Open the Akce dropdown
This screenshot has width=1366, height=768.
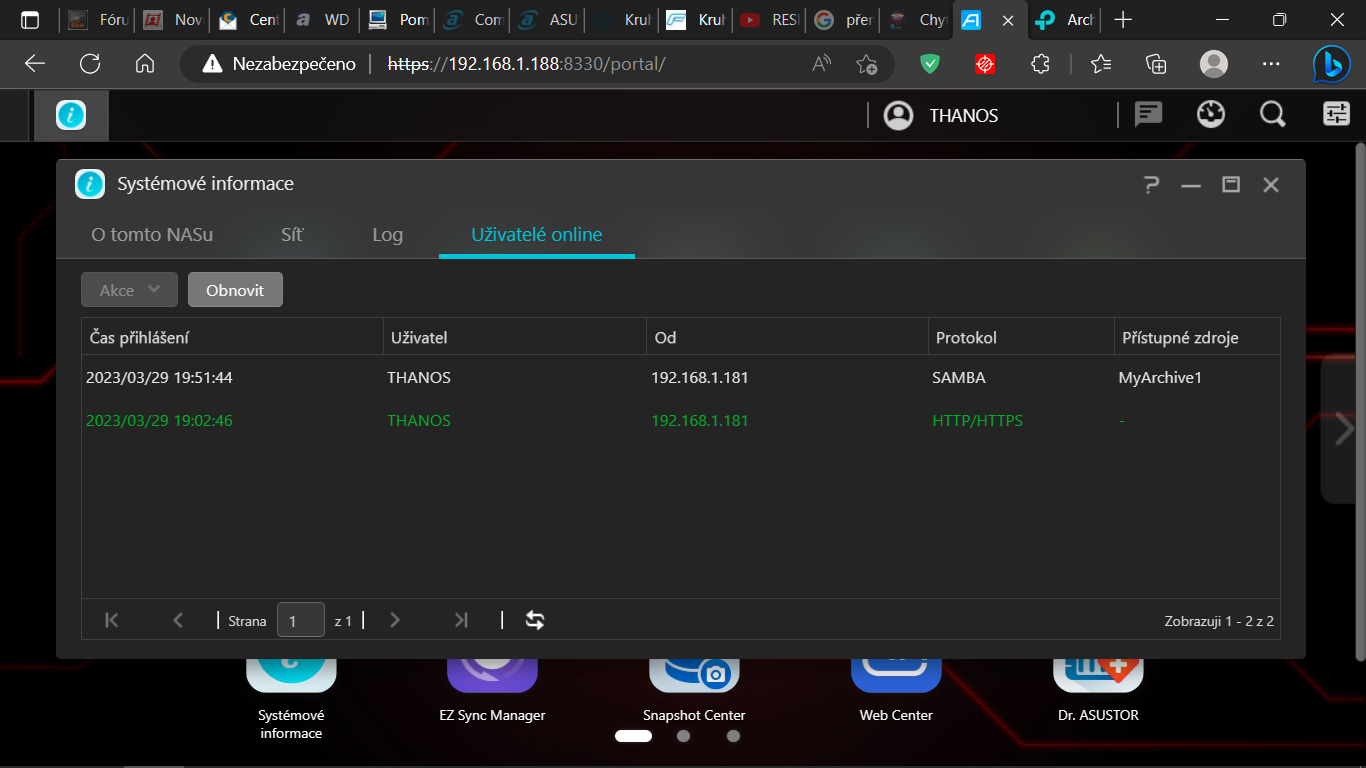[x=129, y=290]
